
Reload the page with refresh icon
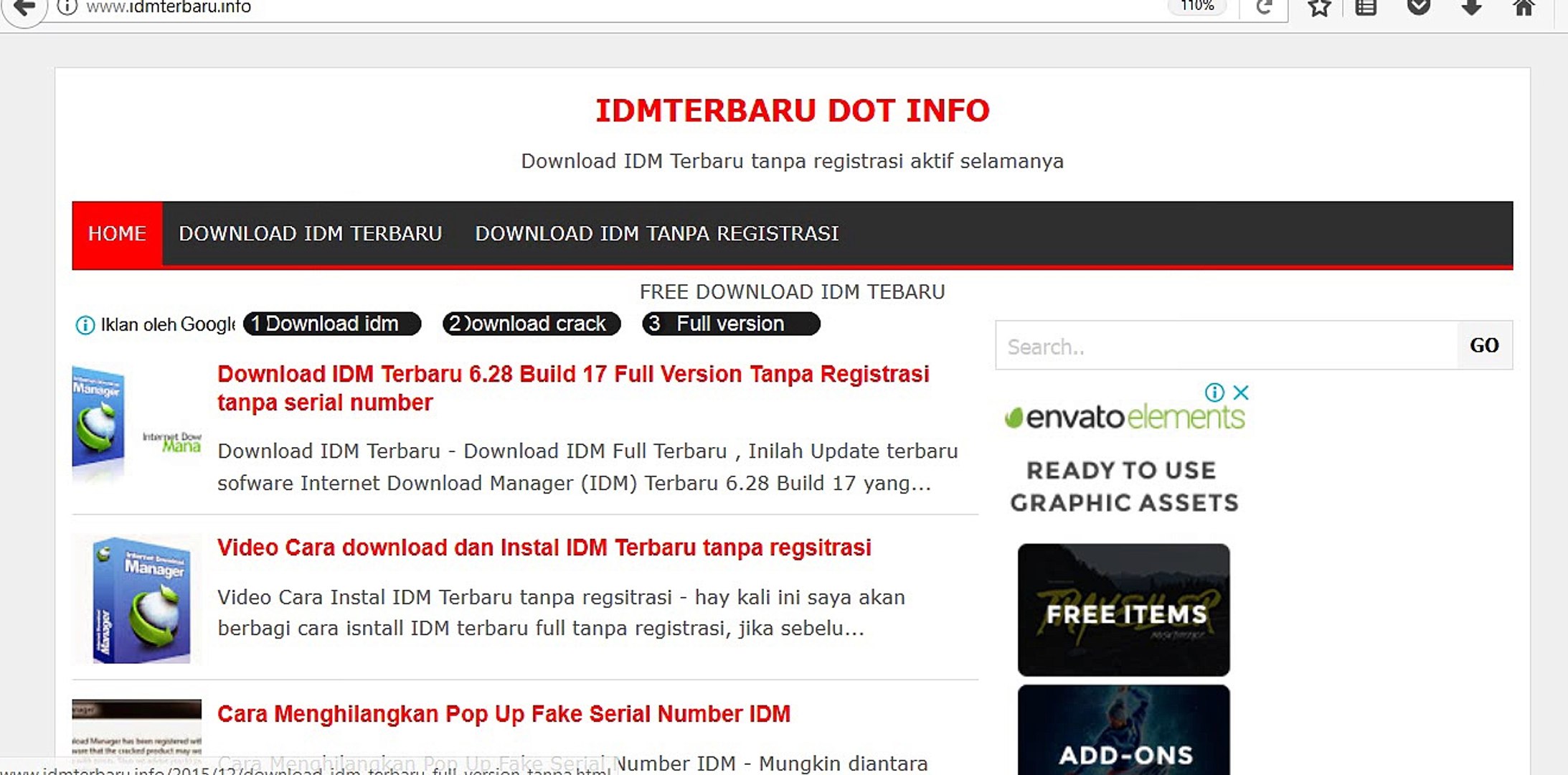pyautogui.click(x=1264, y=7)
